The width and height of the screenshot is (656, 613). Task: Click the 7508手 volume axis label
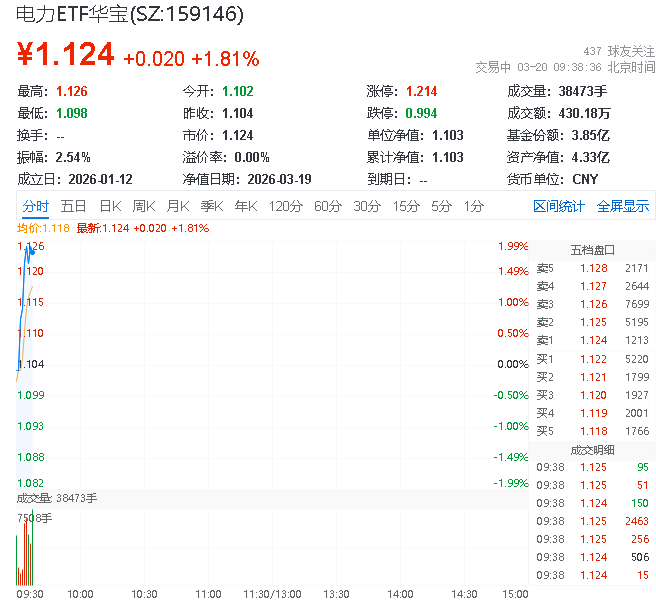click(35, 518)
